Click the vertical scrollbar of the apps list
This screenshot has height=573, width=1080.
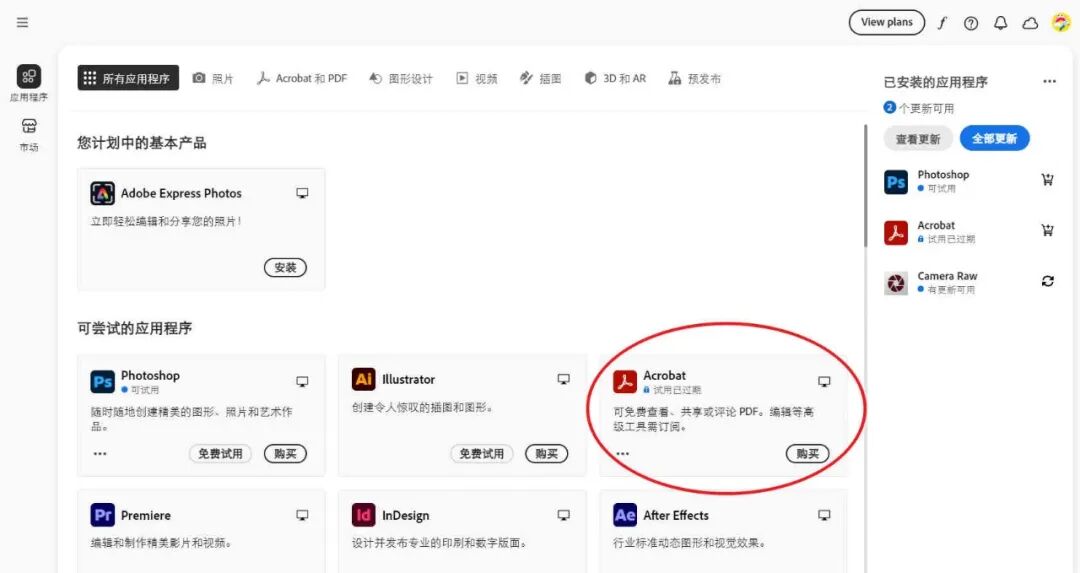tap(866, 186)
